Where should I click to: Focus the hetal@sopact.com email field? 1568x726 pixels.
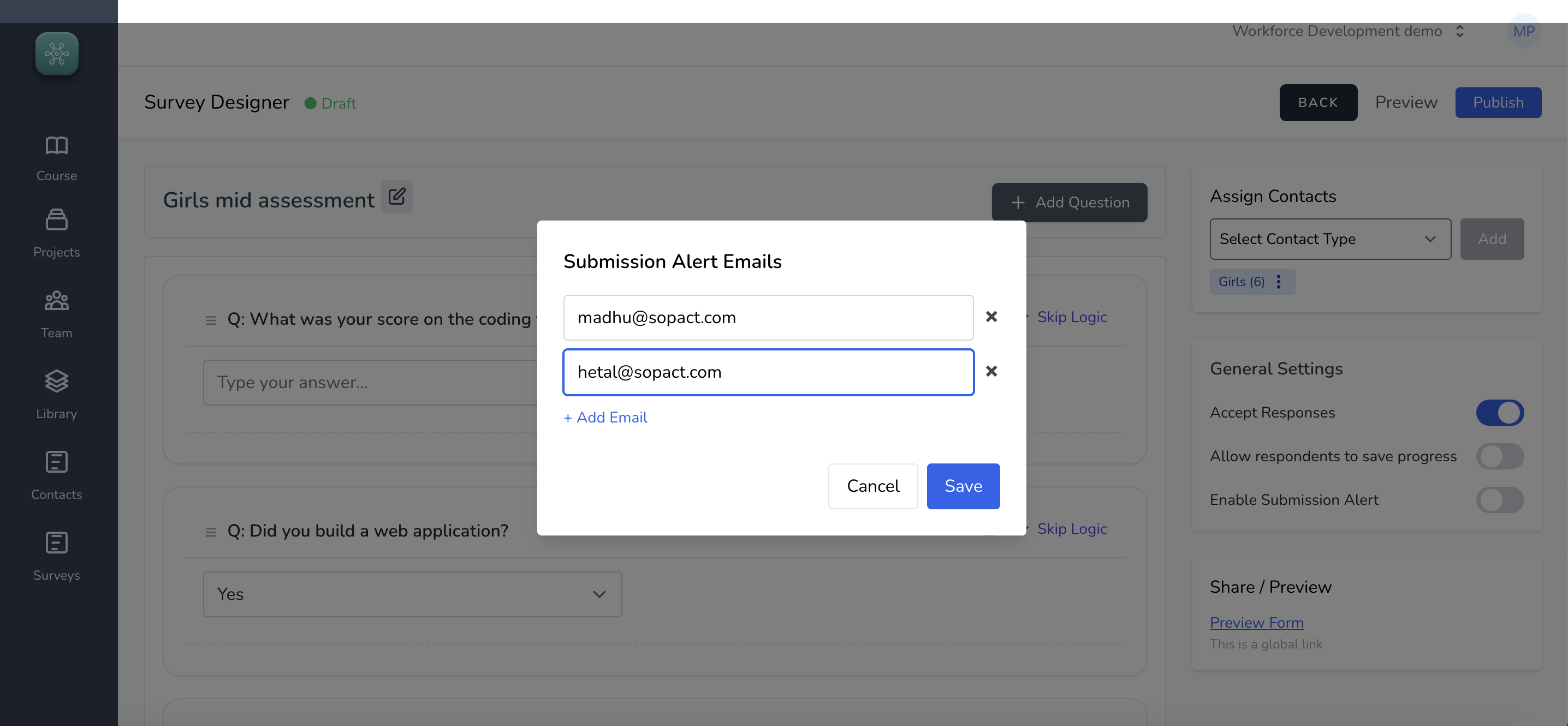768,372
